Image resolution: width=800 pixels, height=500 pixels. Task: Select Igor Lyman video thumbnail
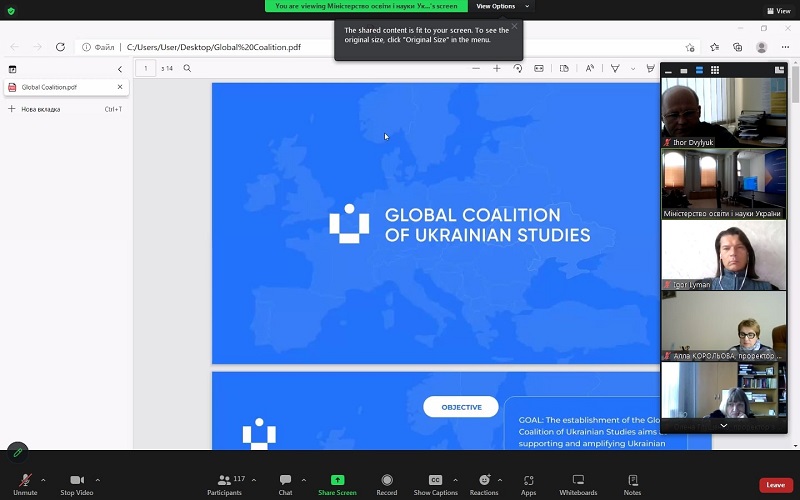723,255
